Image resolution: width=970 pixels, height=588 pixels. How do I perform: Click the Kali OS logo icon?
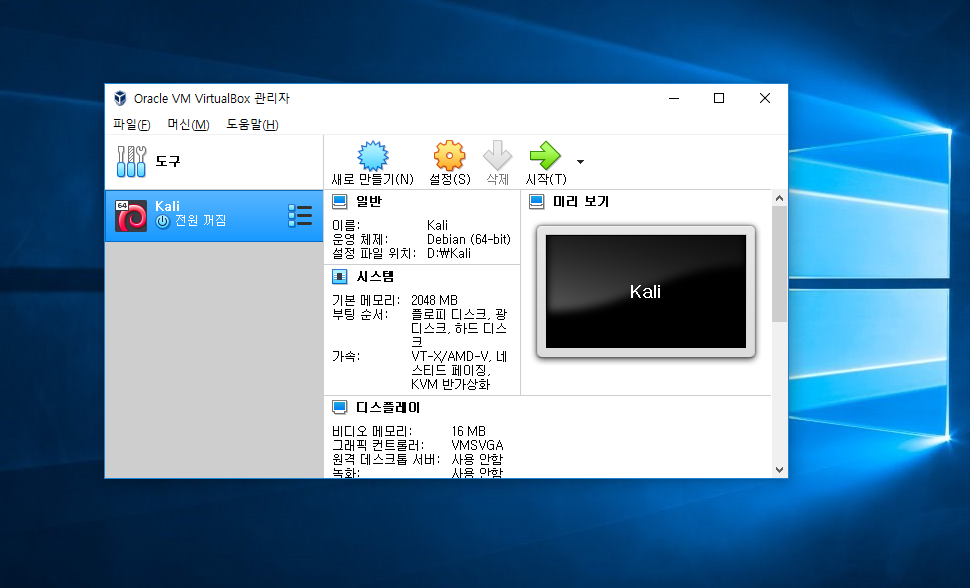pos(131,215)
